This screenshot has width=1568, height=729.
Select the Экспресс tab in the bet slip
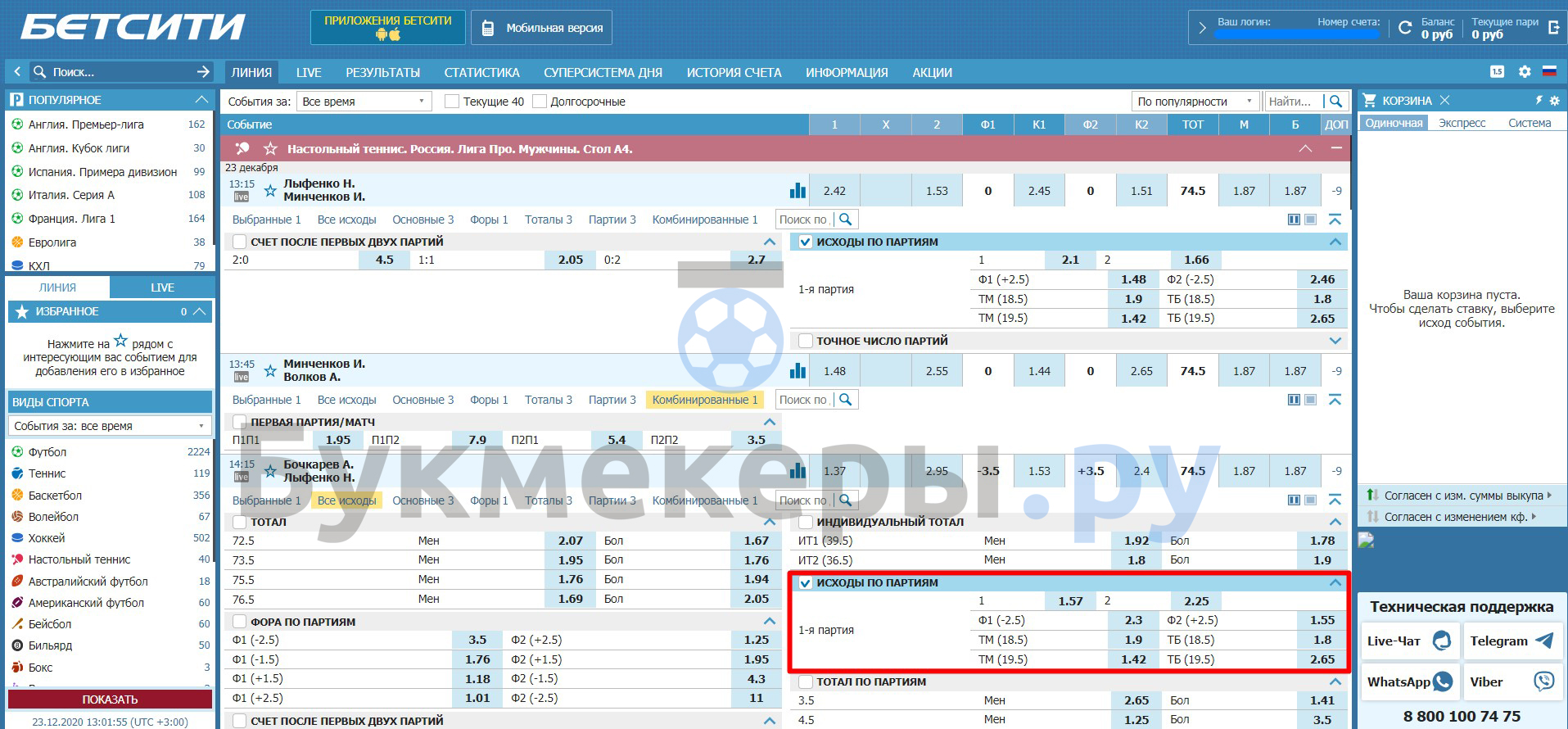[x=1462, y=123]
